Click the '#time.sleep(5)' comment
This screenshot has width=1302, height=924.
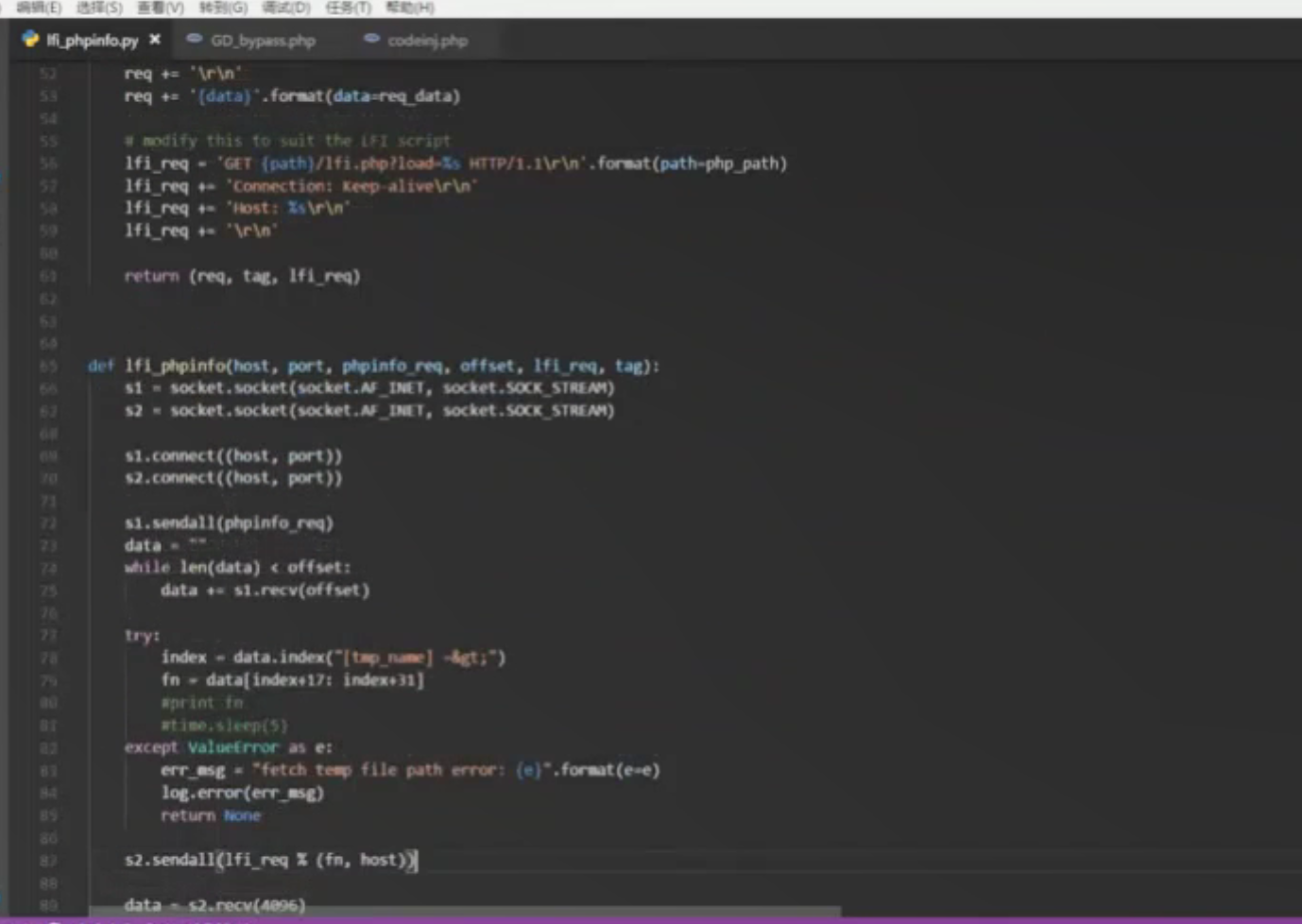(x=224, y=725)
